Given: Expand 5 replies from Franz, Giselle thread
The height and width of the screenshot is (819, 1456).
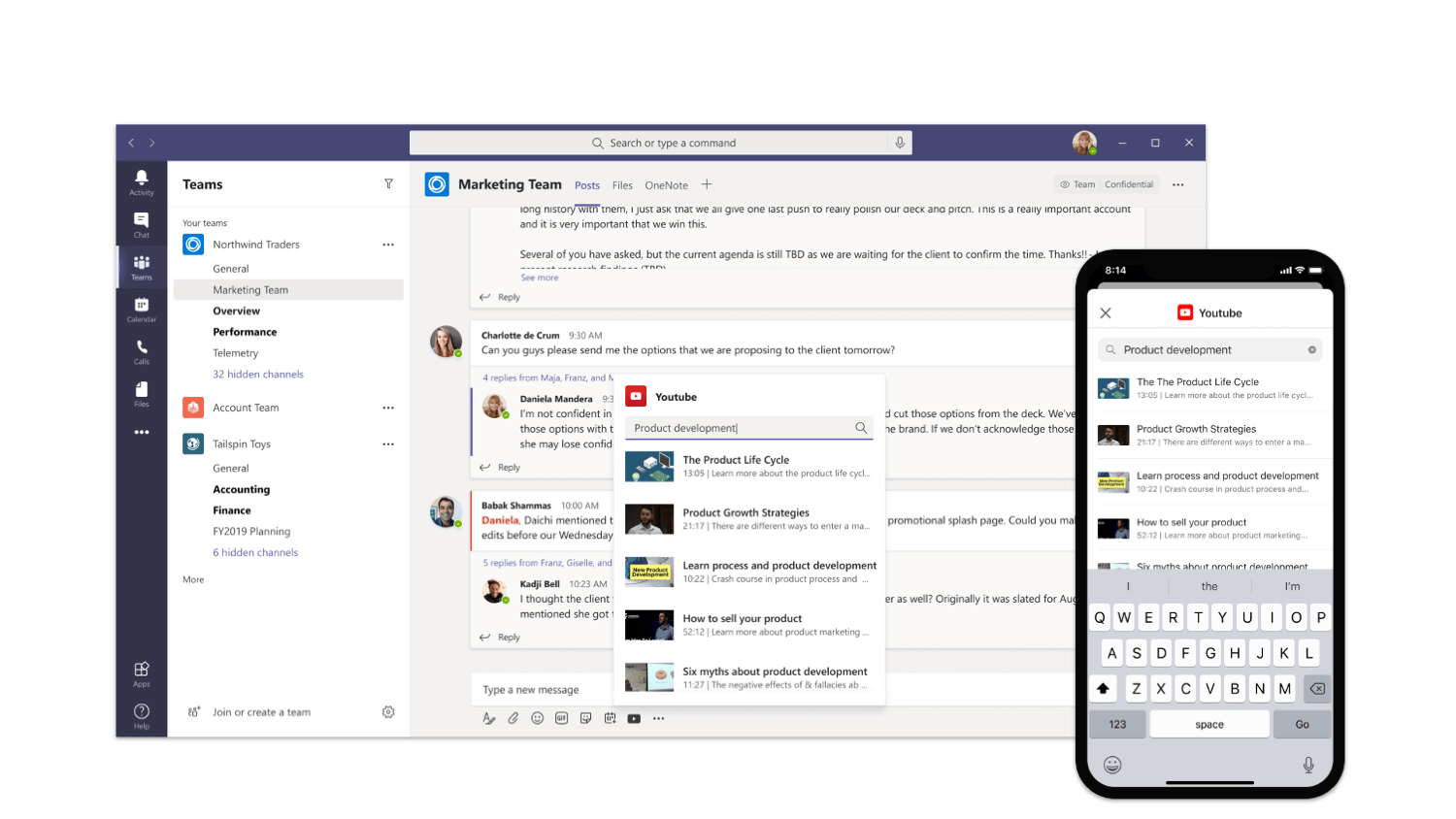Looking at the screenshot, I should tap(547, 563).
